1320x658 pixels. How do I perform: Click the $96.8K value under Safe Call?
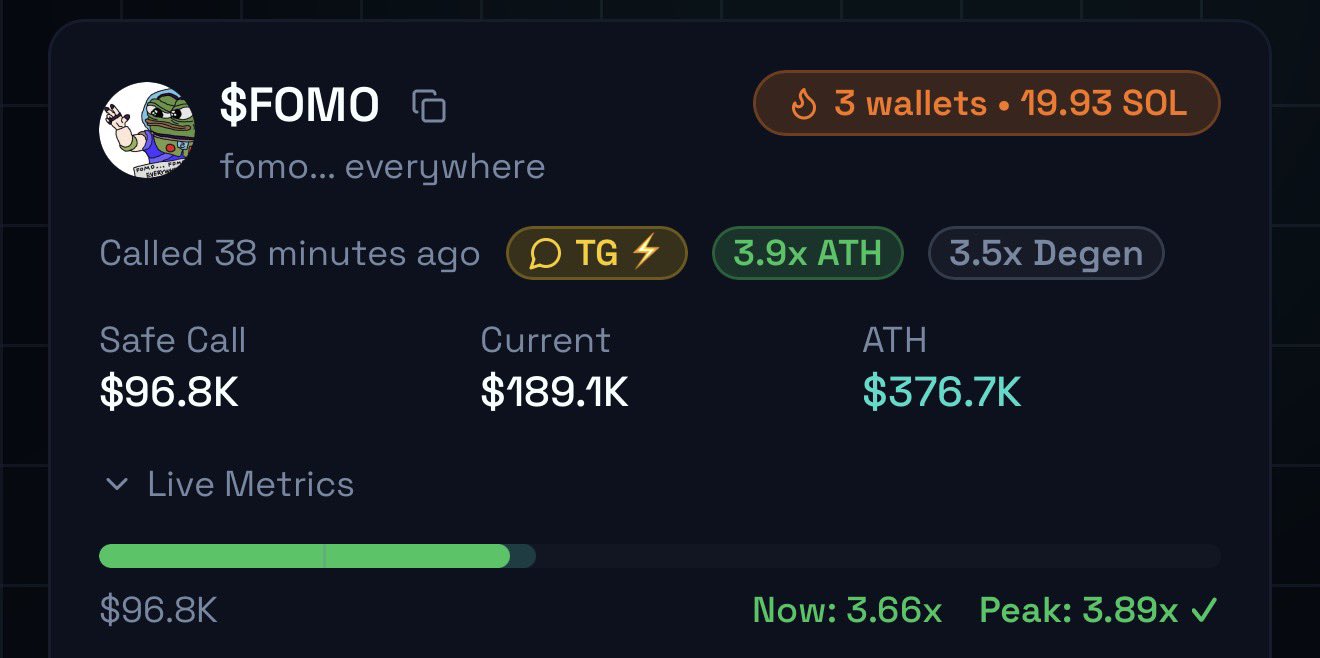(x=168, y=393)
